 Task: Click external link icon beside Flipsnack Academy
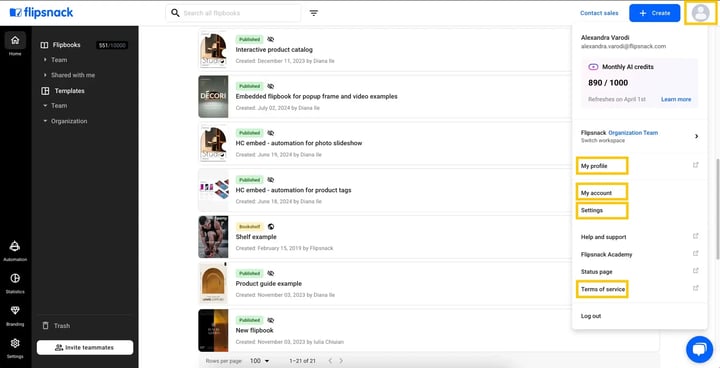point(695,254)
